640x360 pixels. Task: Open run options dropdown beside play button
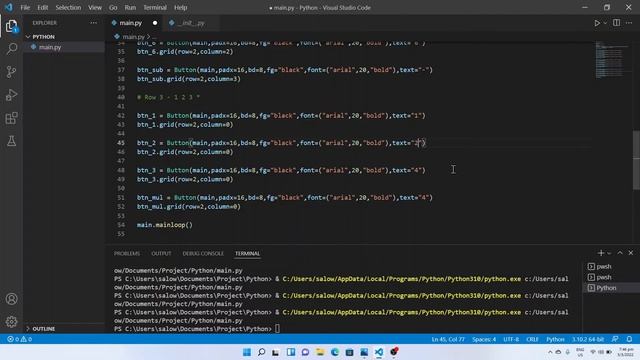605,23
